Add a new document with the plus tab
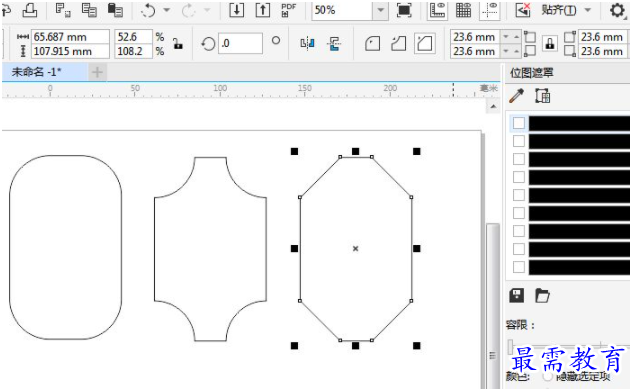The height and width of the screenshot is (391, 633). point(97,73)
